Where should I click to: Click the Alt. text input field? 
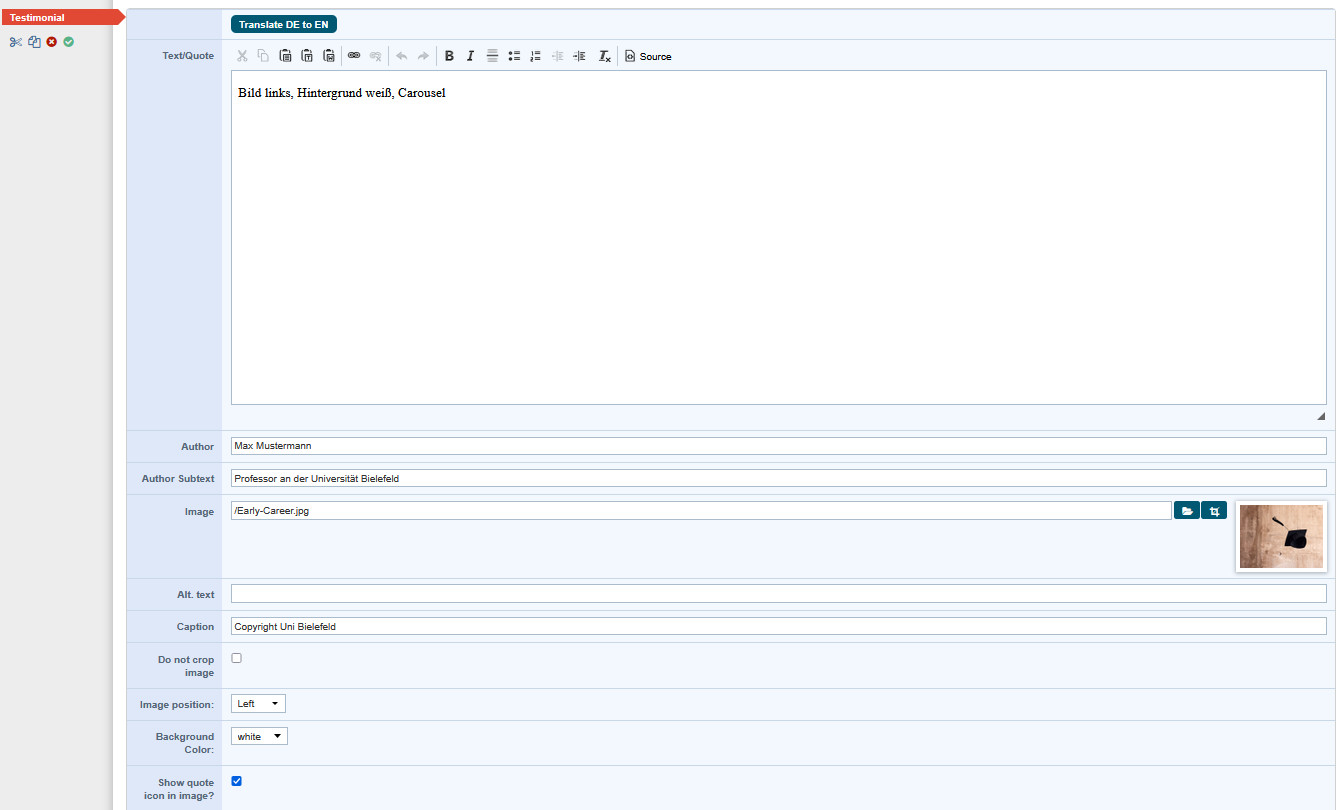click(x=778, y=594)
